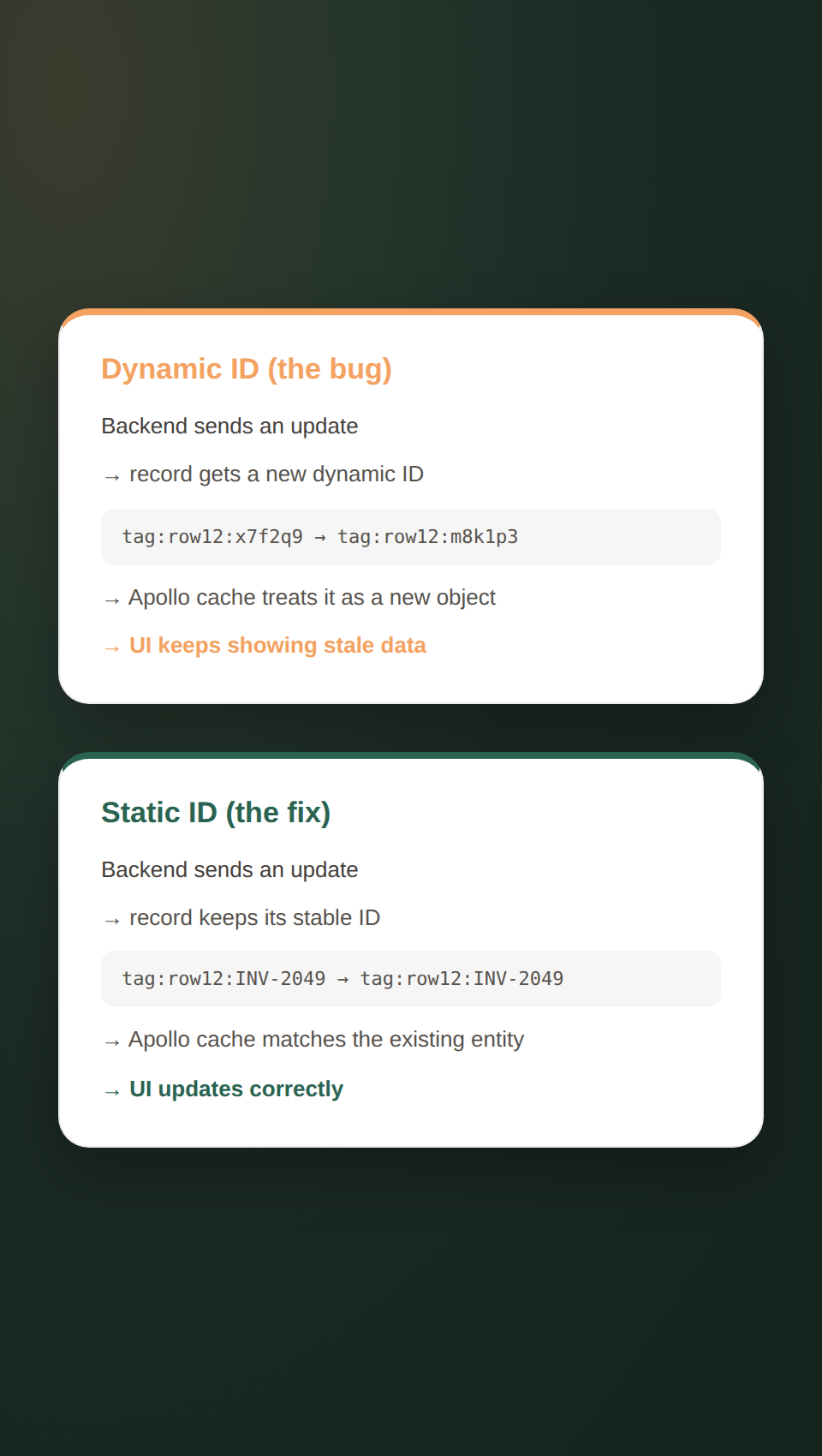
Task: Click 'record gets a new dynamic ID' line
Action: point(262,474)
